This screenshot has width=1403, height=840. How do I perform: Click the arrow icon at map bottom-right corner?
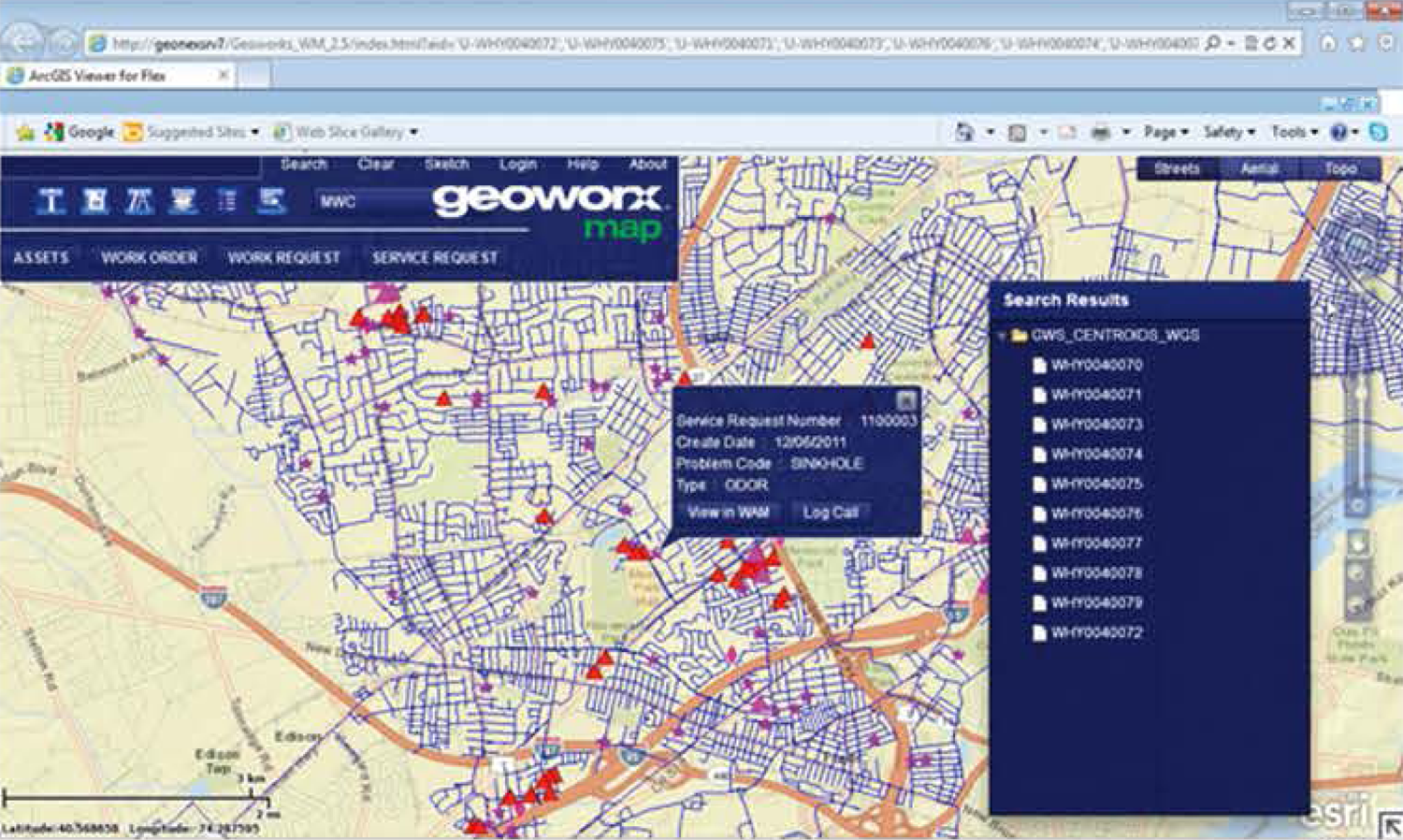[x=1390, y=825]
